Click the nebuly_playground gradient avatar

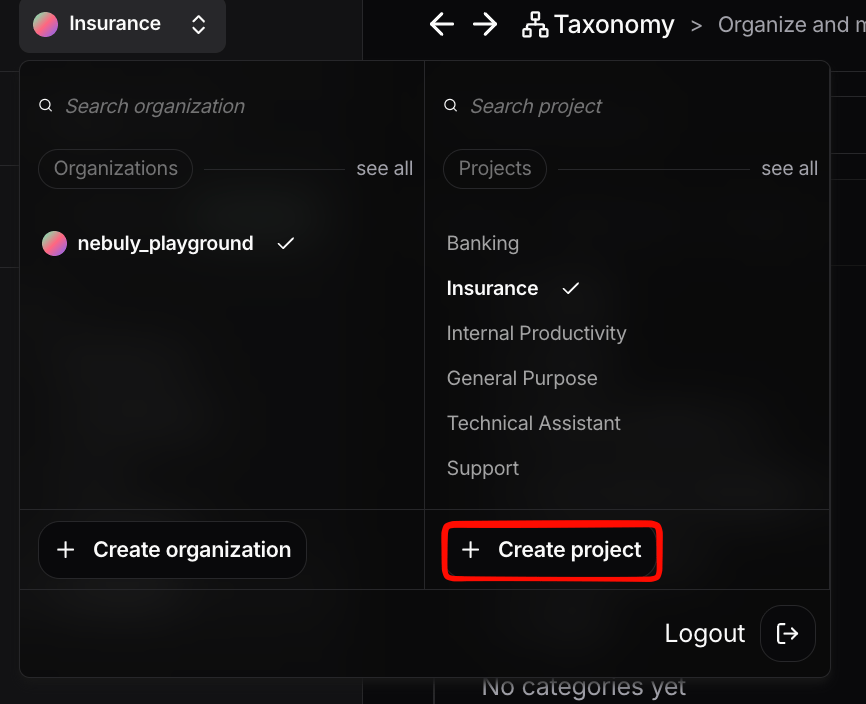pos(55,244)
